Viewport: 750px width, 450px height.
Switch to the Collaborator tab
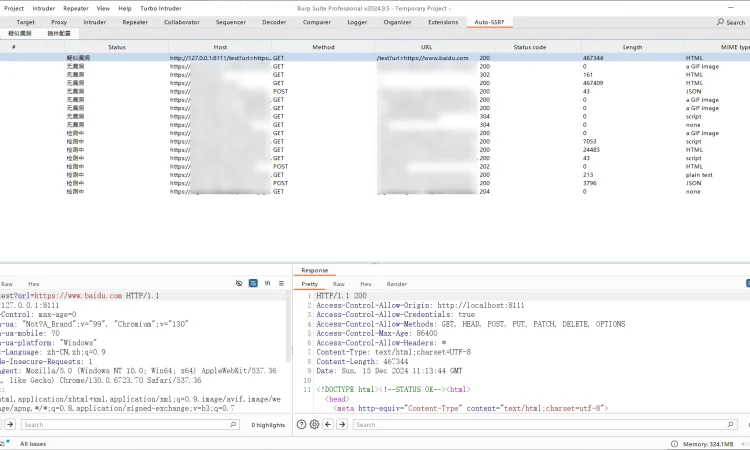pyautogui.click(x=182, y=22)
